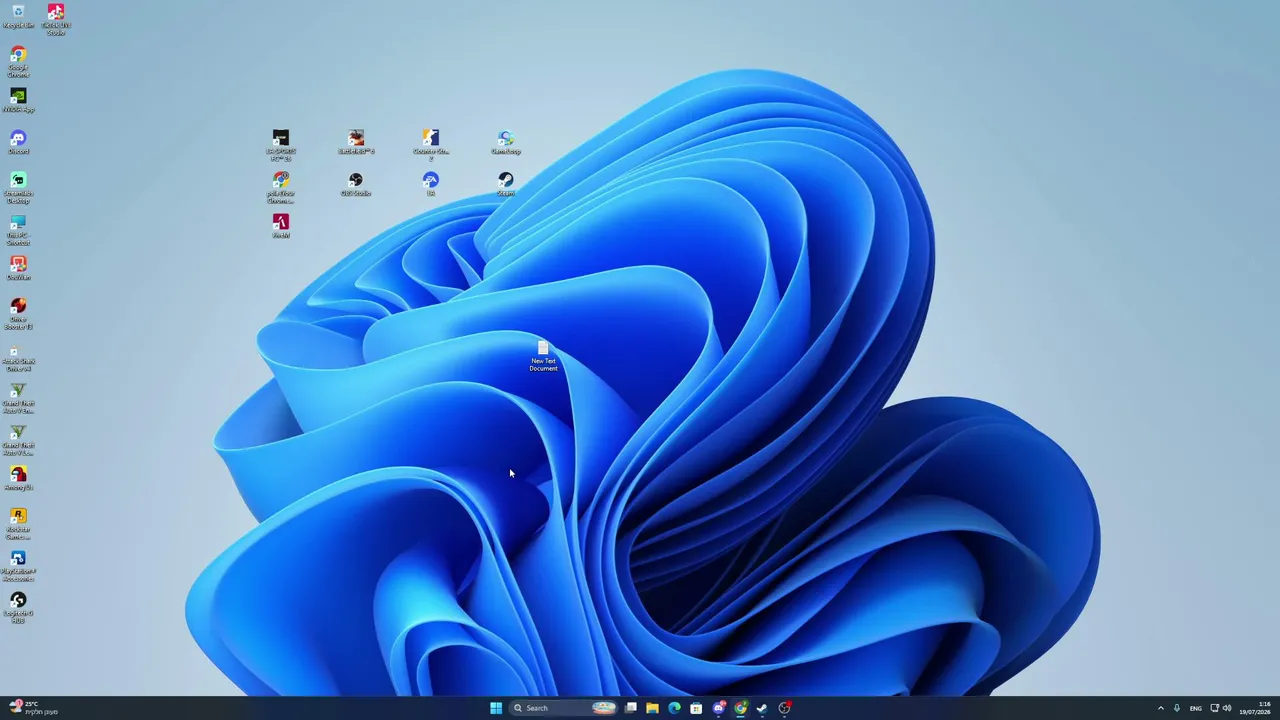Switch to Chrome in the taskbar
This screenshot has width=1280, height=720.
[x=740, y=708]
